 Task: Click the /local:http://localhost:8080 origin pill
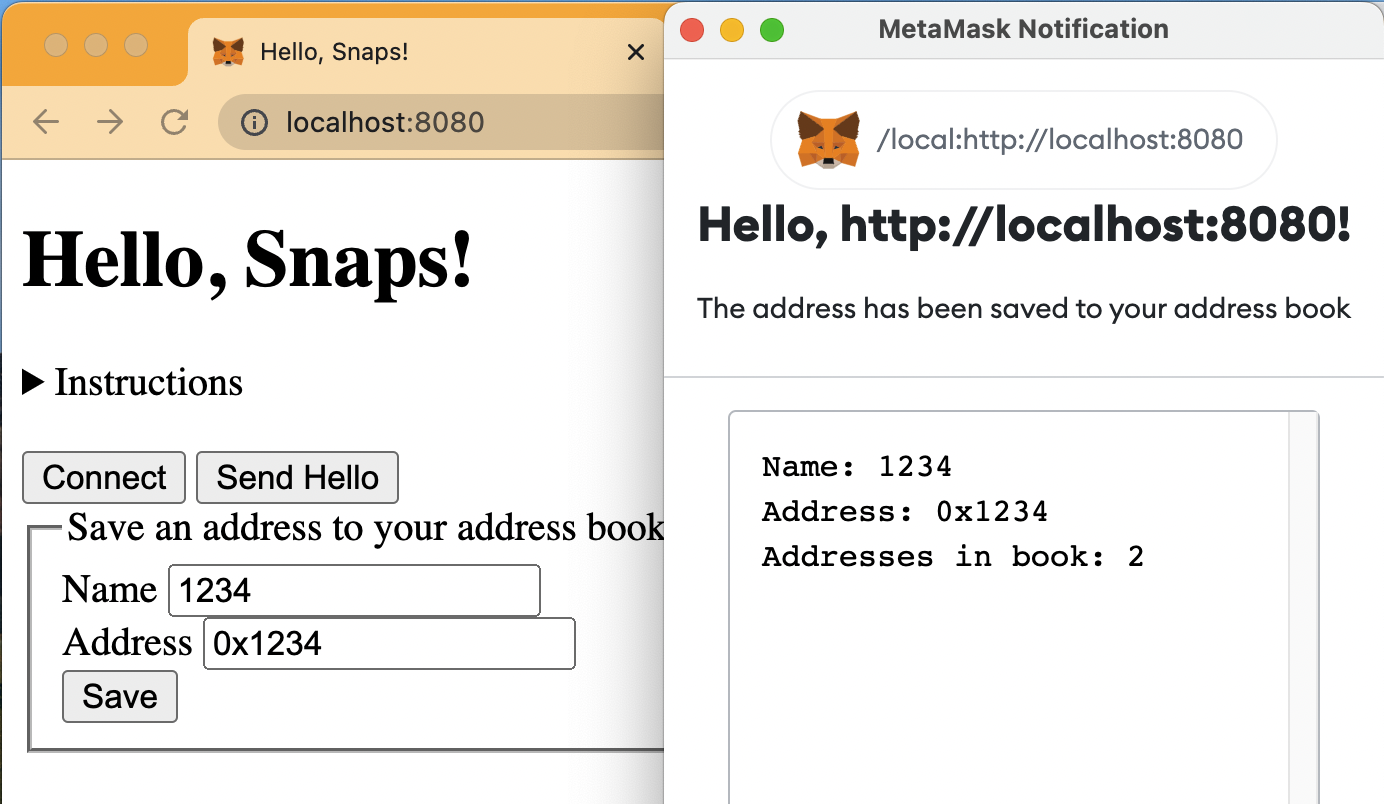pyautogui.click(x=1024, y=140)
